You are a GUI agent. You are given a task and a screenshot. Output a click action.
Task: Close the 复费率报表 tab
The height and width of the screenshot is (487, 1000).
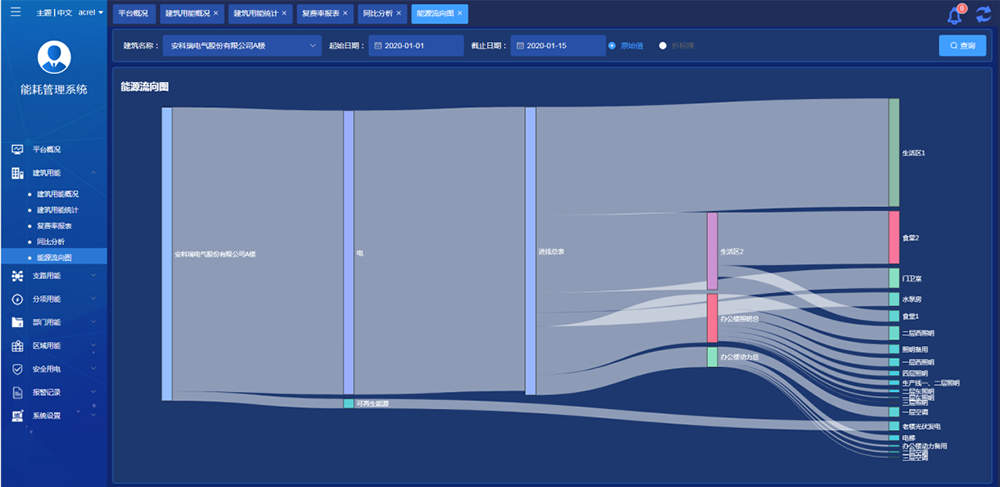347,14
